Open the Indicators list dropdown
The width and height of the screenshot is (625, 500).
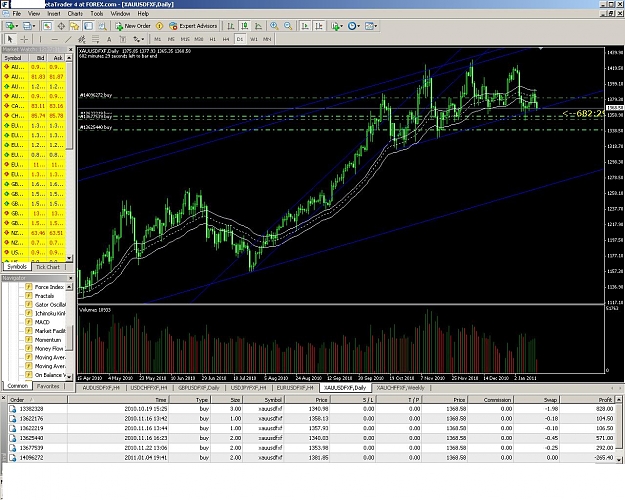point(336,26)
